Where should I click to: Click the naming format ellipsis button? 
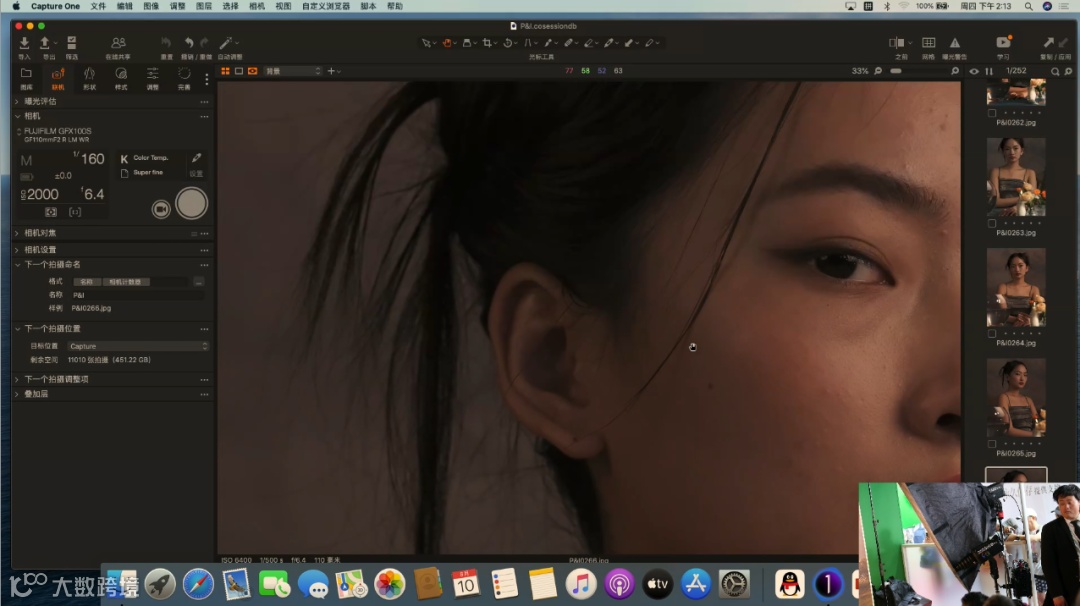pyautogui.click(x=198, y=282)
